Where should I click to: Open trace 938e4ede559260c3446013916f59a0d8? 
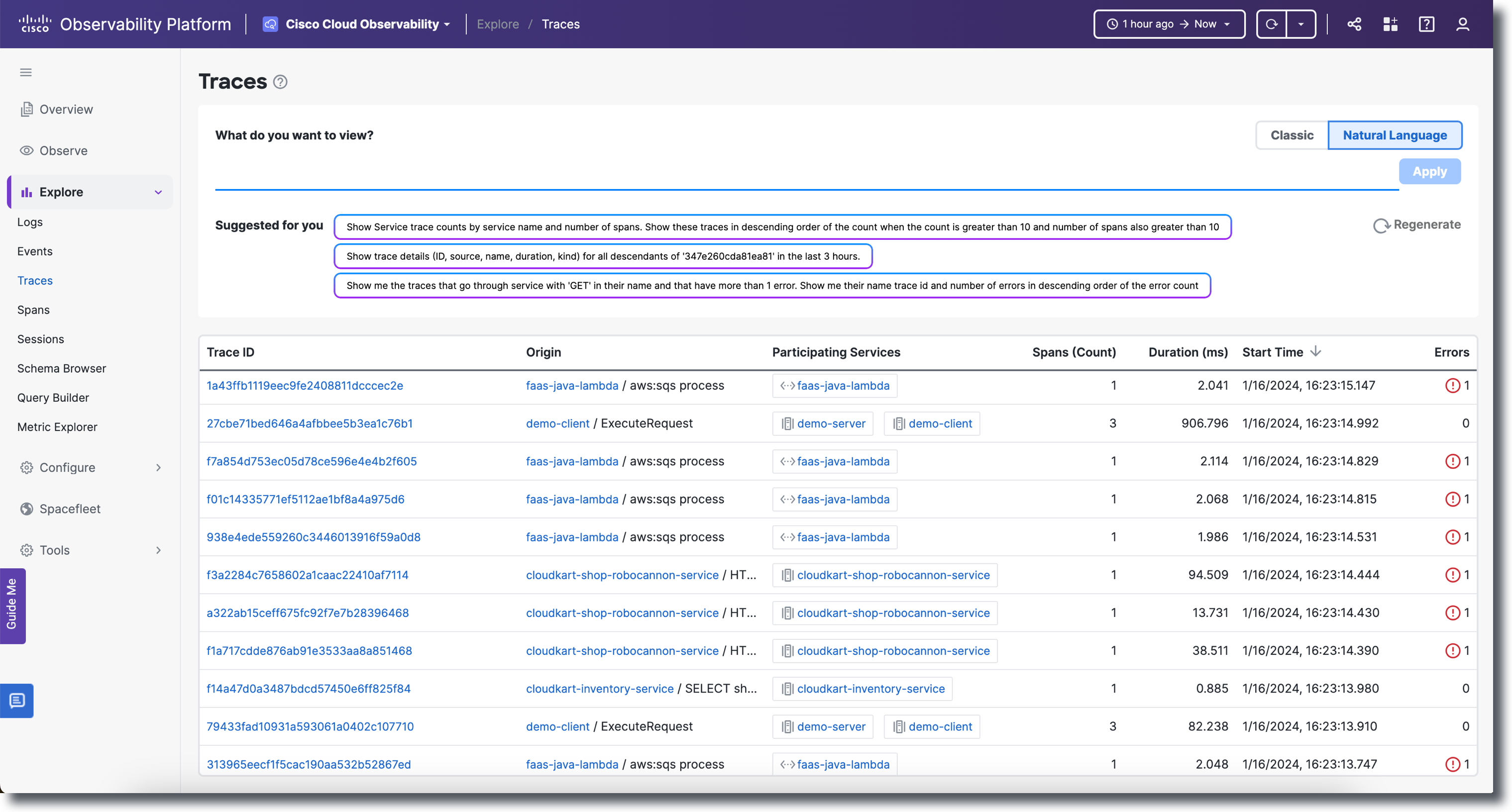point(314,537)
